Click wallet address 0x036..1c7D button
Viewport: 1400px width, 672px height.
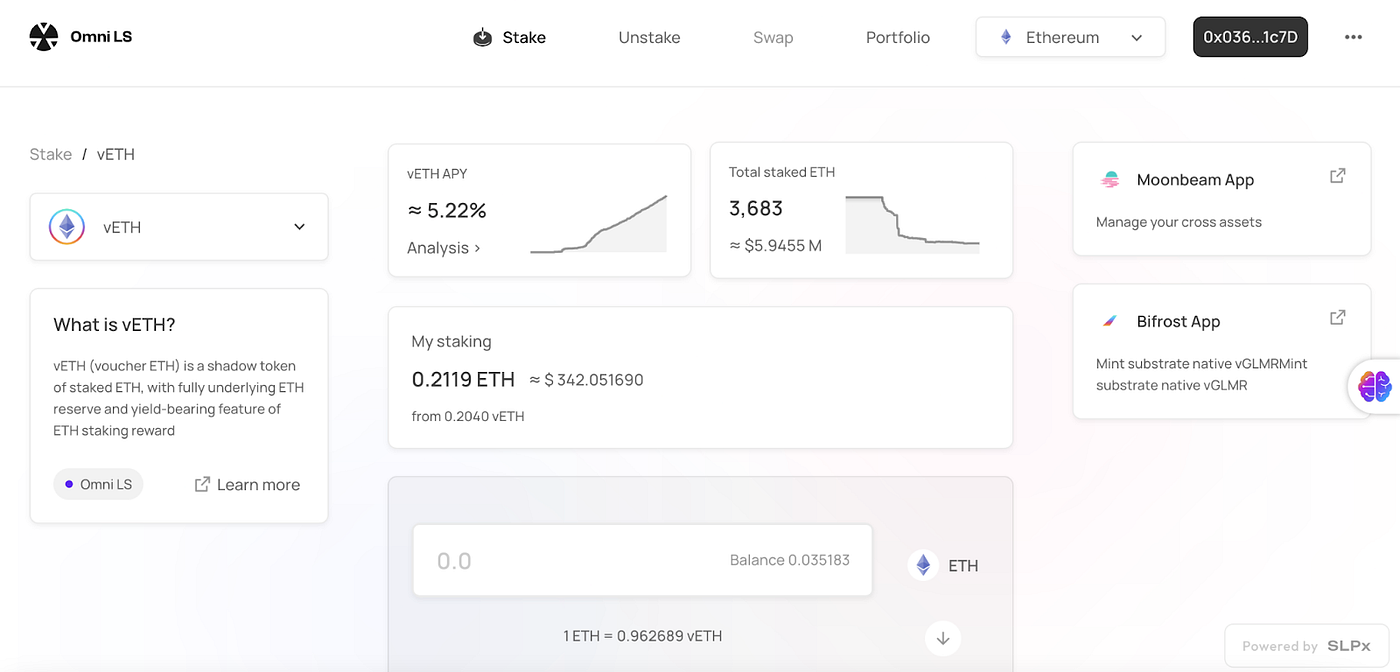pyautogui.click(x=1250, y=37)
